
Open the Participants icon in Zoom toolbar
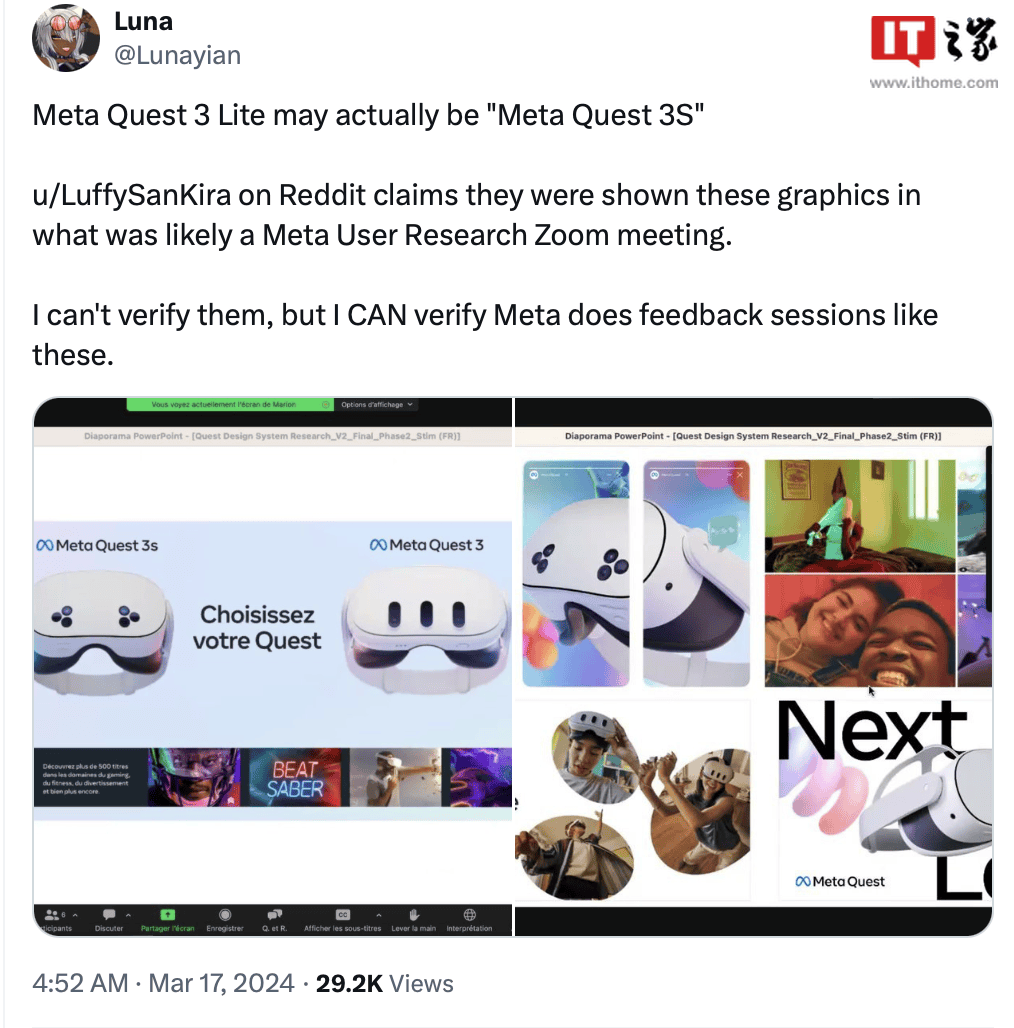pos(52,915)
